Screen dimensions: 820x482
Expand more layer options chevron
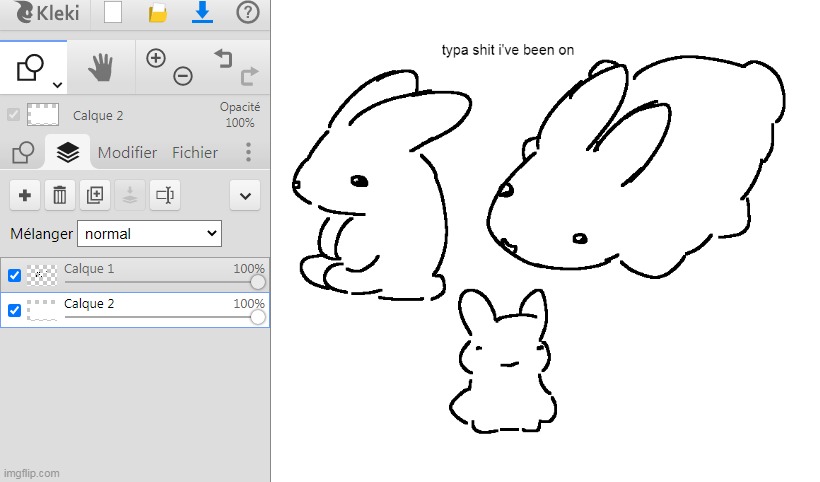245,196
